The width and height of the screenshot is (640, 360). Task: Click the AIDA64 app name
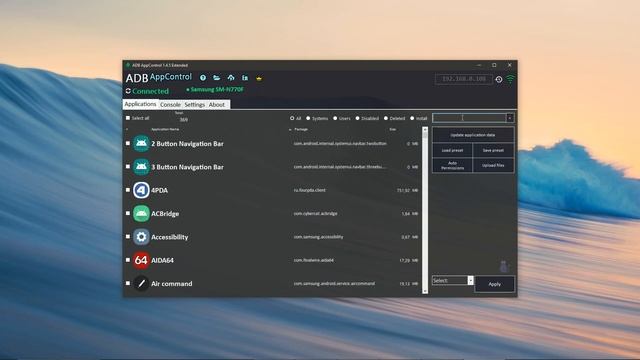coord(162,260)
